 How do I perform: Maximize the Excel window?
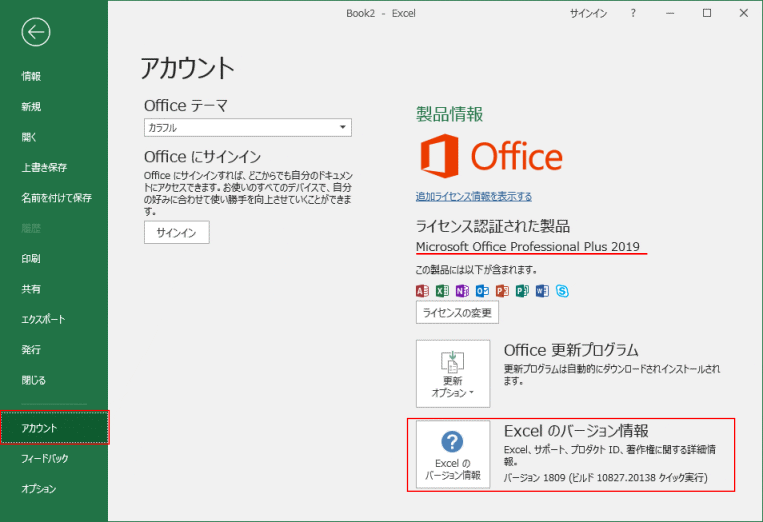pyautogui.click(x=707, y=14)
